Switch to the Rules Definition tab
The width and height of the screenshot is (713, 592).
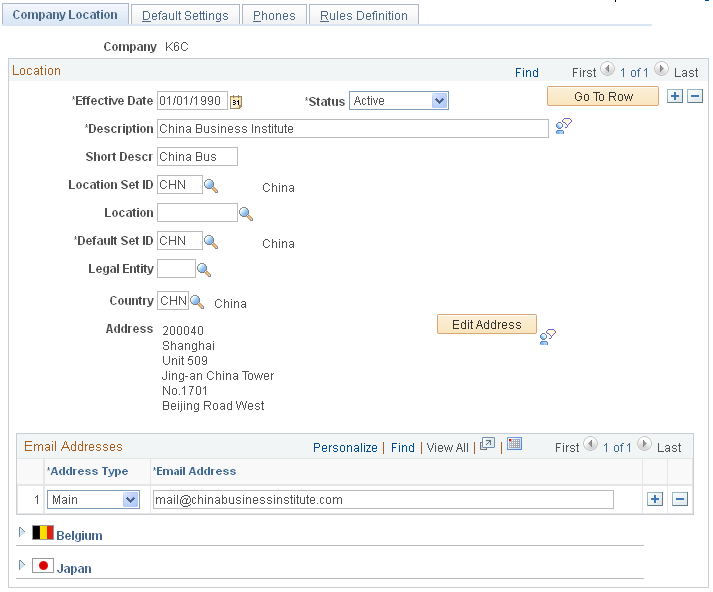pos(363,15)
